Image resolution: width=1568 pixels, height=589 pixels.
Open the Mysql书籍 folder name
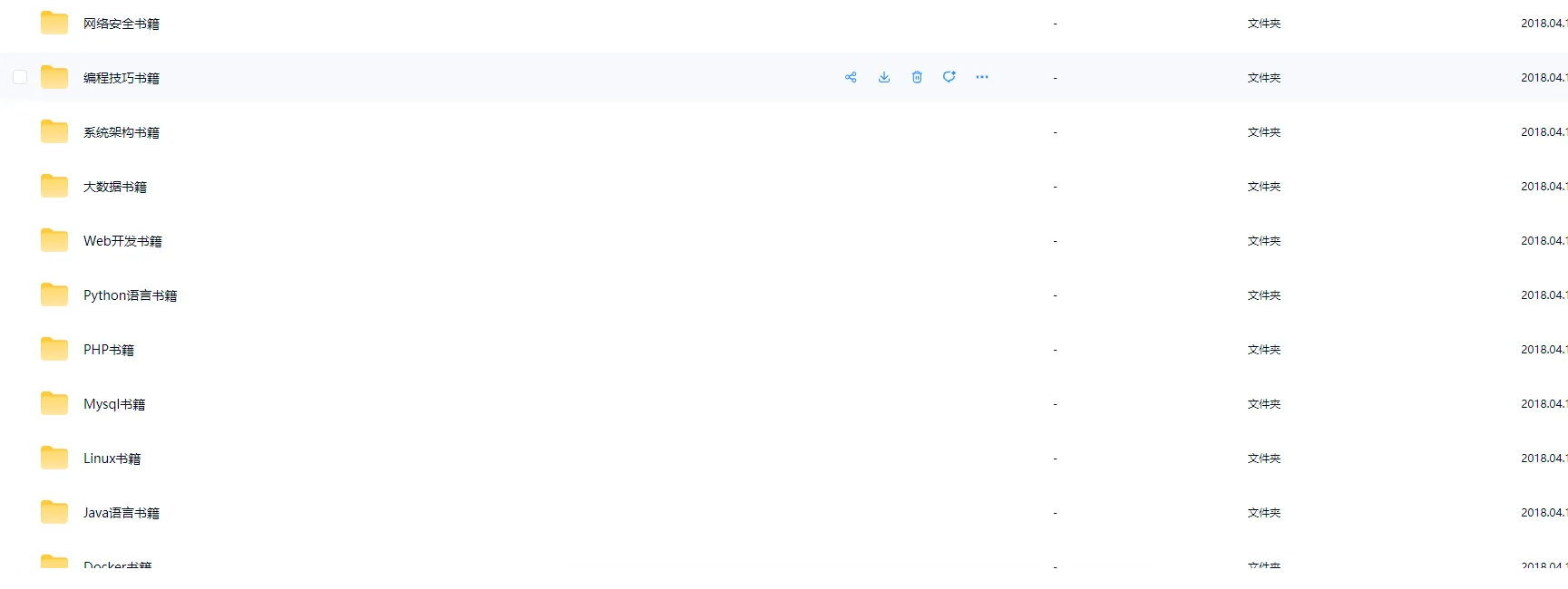pos(114,404)
